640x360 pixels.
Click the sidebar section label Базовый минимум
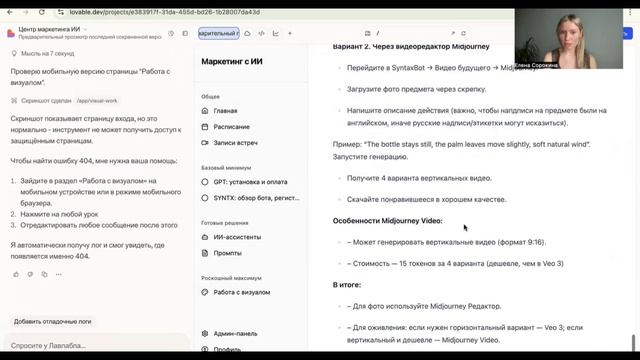(x=226, y=168)
